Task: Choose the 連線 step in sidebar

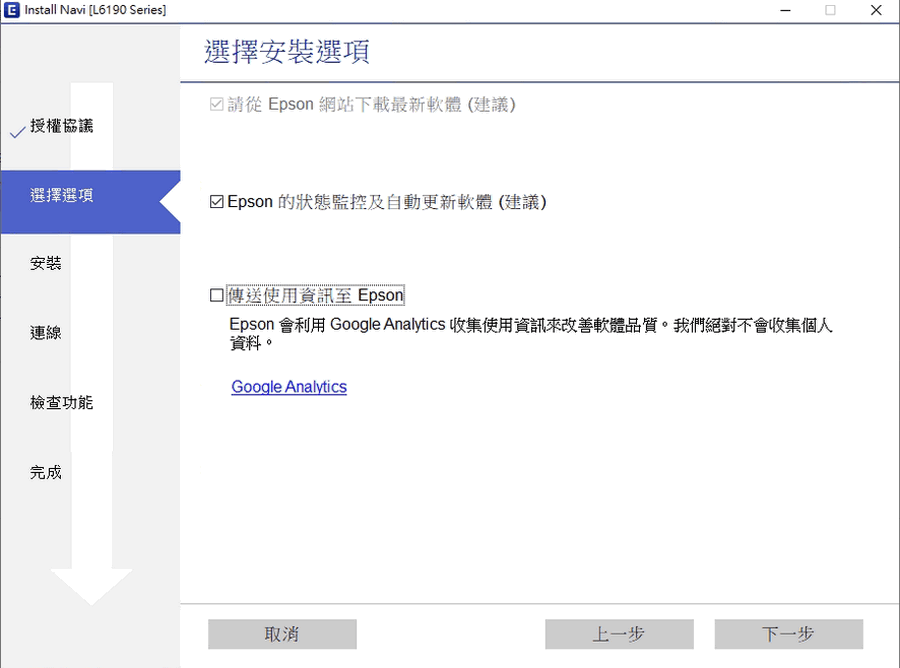Action: coord(46,333)
